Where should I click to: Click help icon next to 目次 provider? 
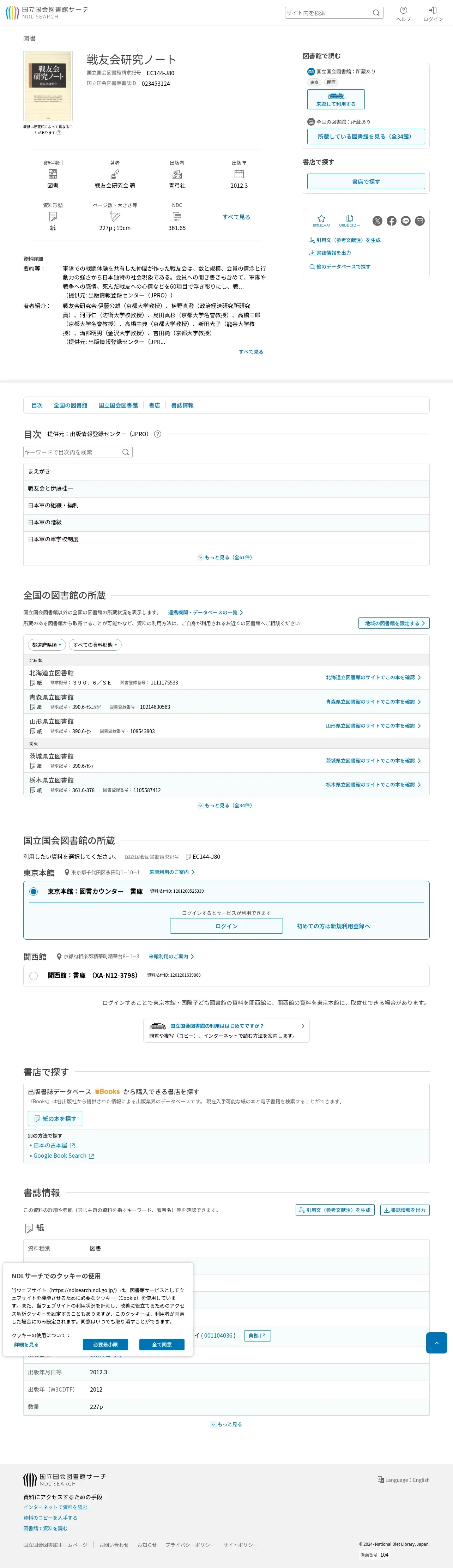click(x=158, y=434)
